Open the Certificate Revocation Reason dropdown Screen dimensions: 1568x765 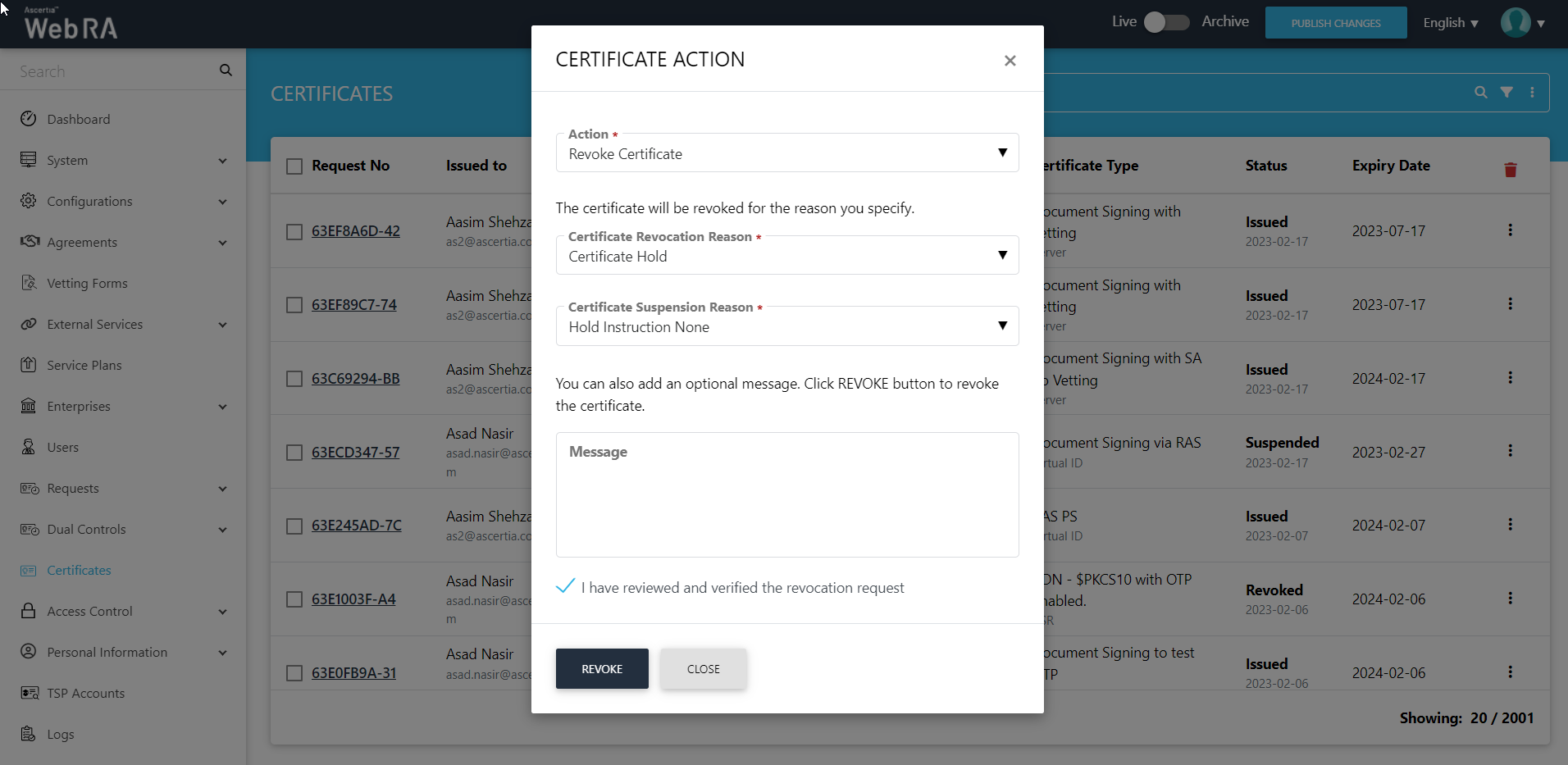point(786,256)
